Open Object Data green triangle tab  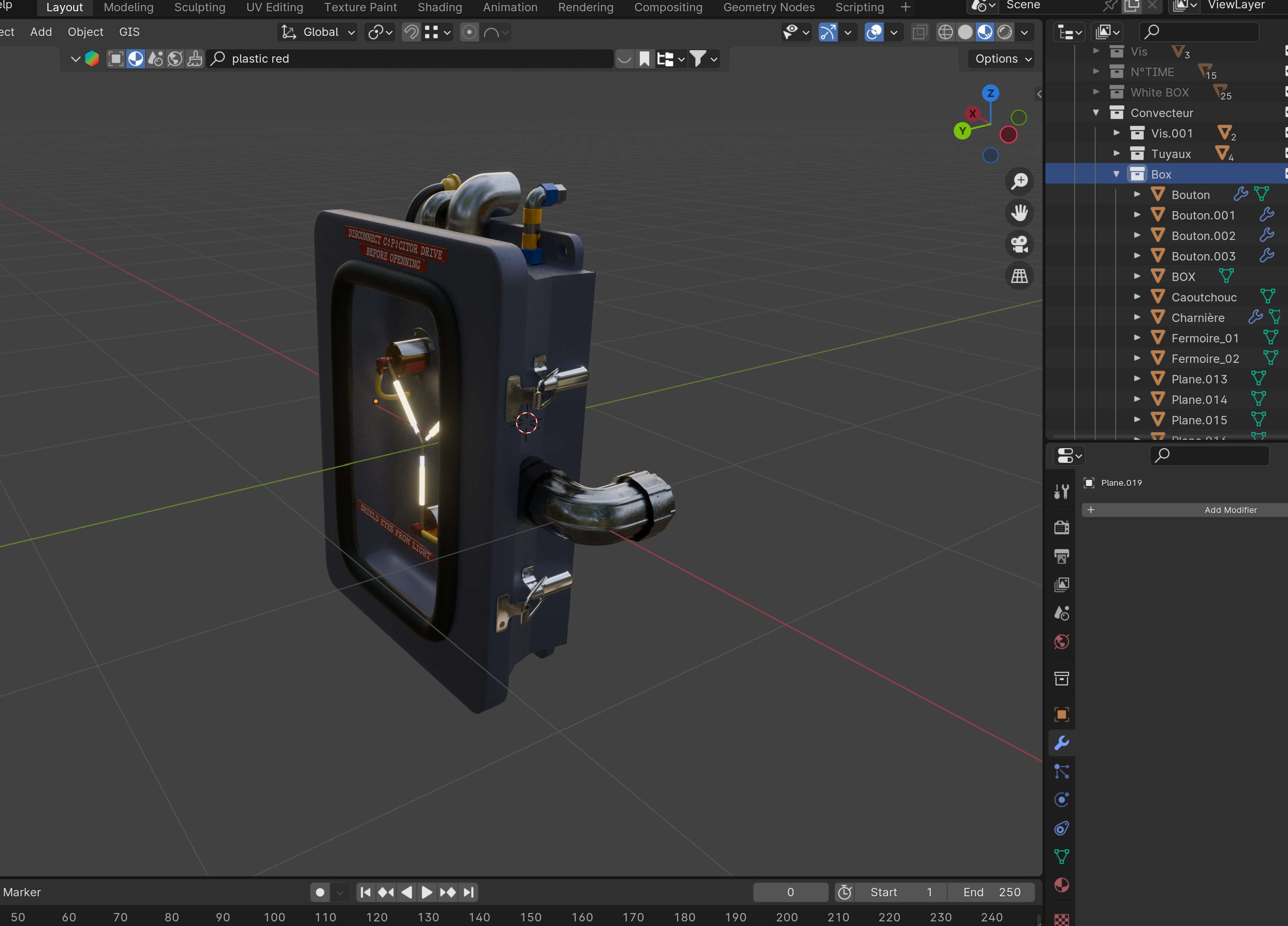tap(1061, 857)
